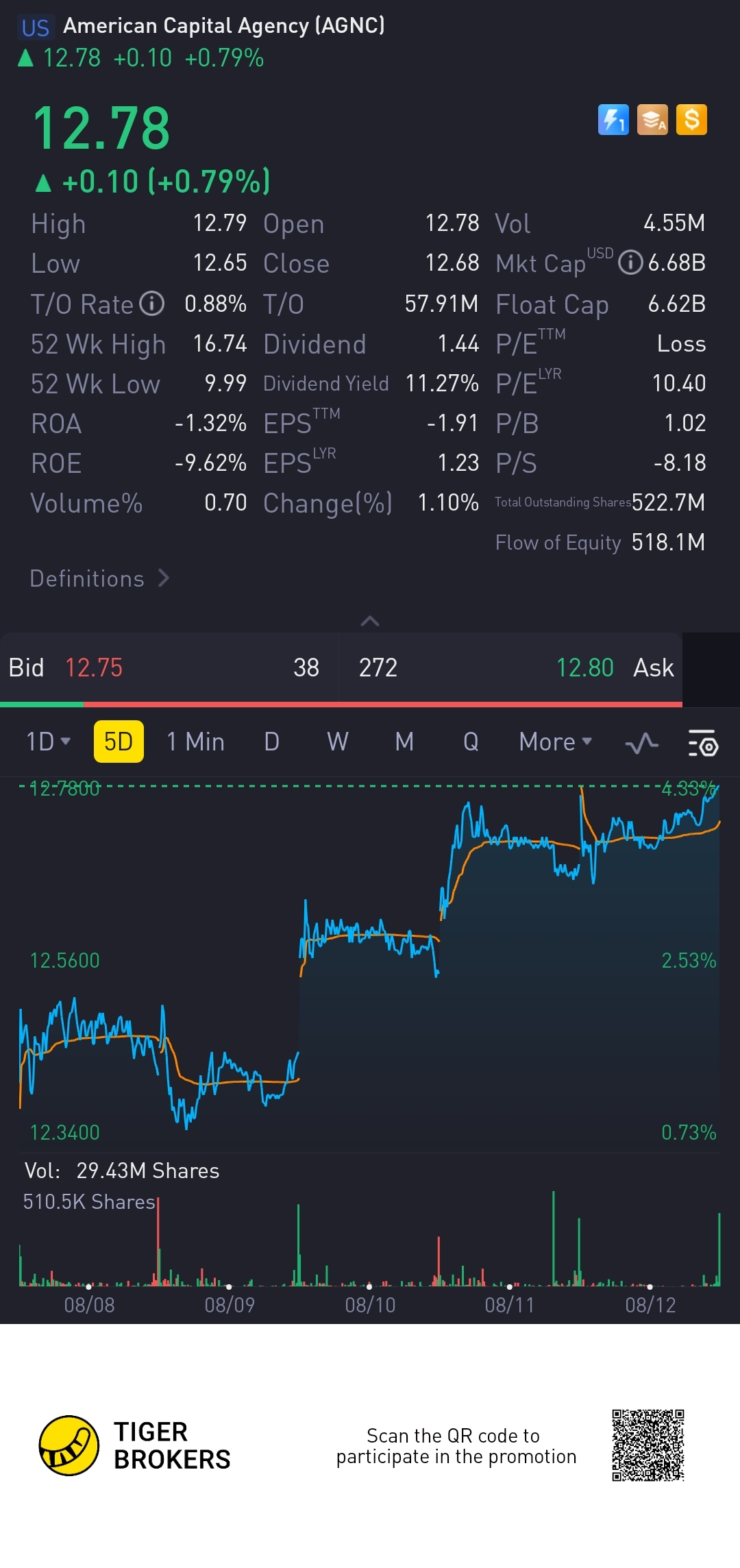Tap the US market flag badge
Screen dimensions: 740x1568
[x=35, y=27]
